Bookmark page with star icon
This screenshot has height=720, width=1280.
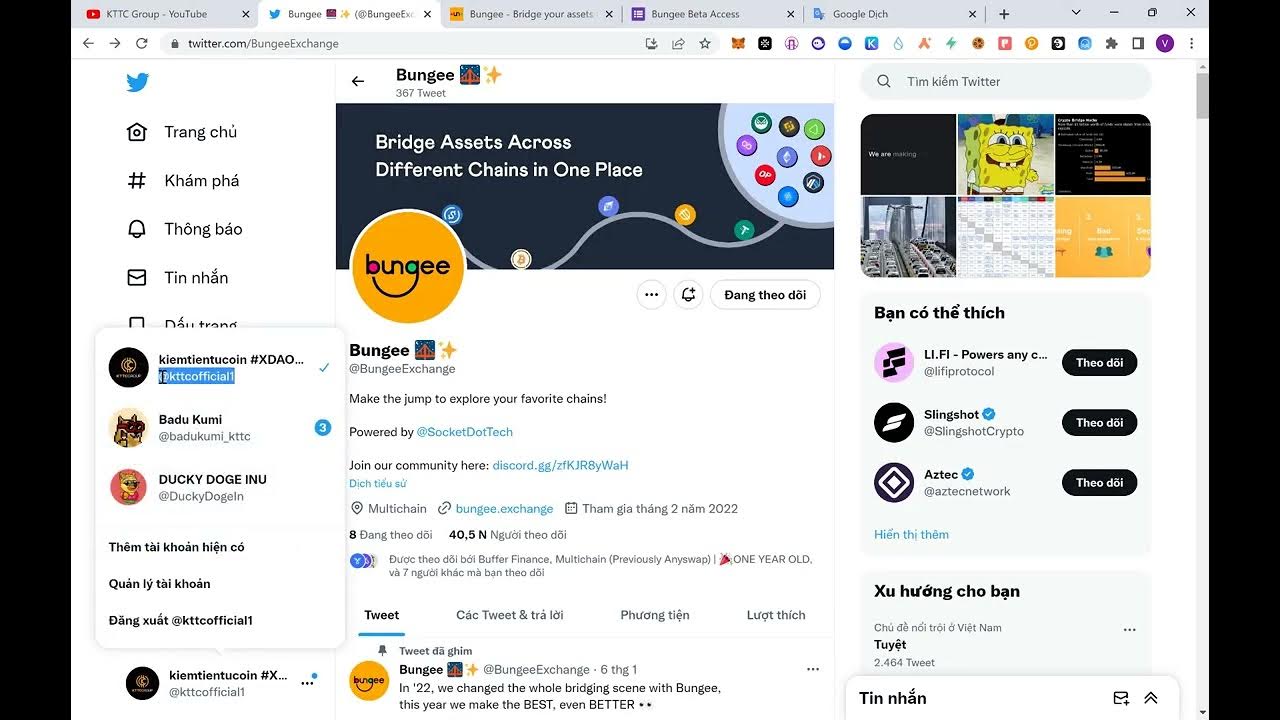[705, 43]
